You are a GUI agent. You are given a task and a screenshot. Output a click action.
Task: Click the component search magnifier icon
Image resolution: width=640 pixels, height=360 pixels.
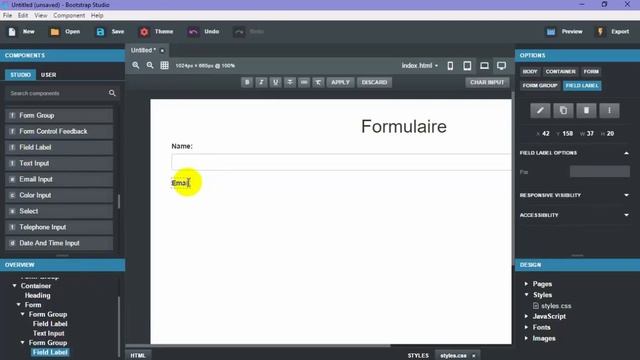[x=112, y=93]
